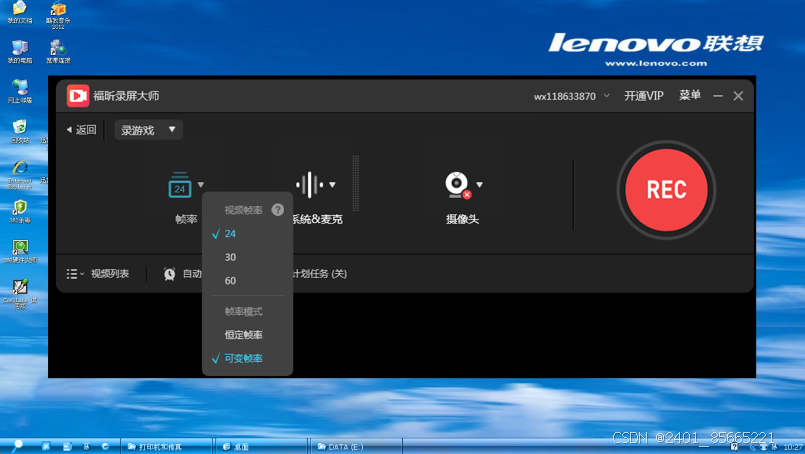Viewport: 805px width, 454px height.
Task: Click the DATA (E:) taskbar button
Action: click(356, 447)
